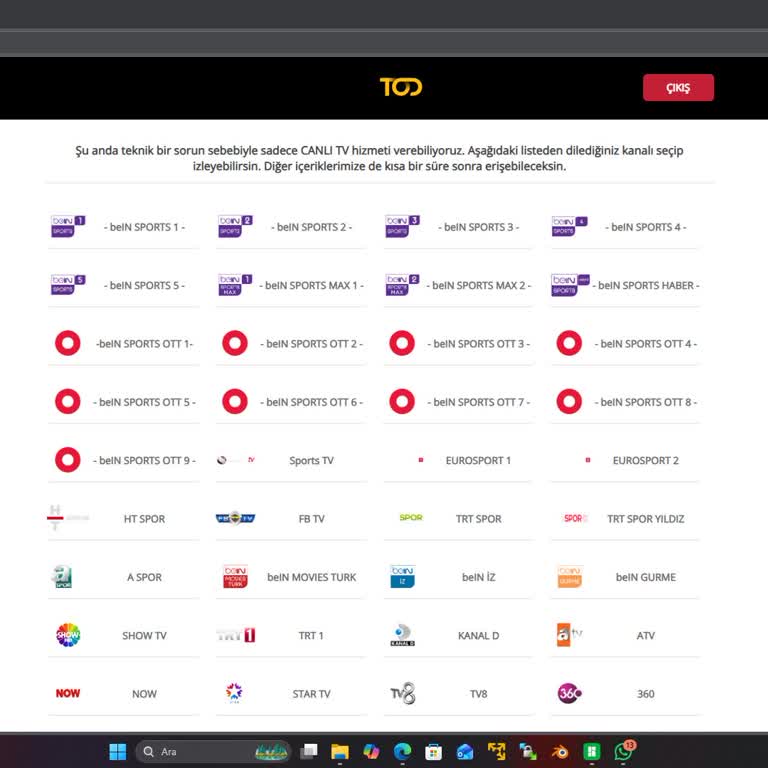Select "- beIN SPORTS HABER -" text

(x=646, y=285)
